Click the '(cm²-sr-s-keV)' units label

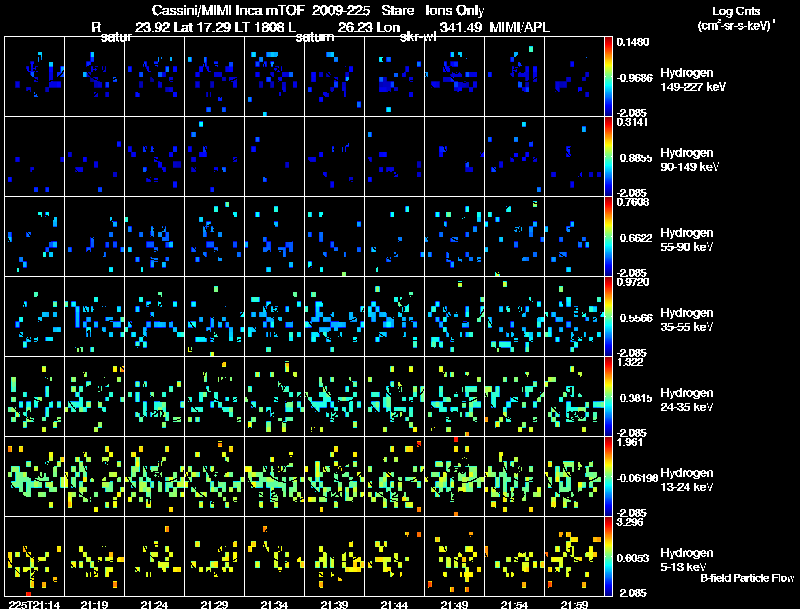pyautogui.click(x=736, y=26)
